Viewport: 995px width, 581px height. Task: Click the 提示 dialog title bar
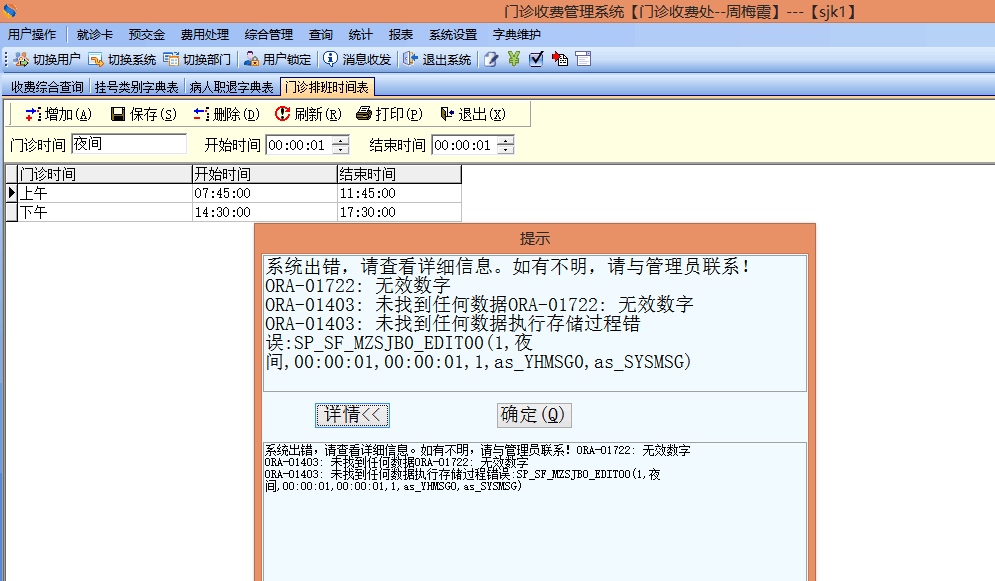(534, 238)
